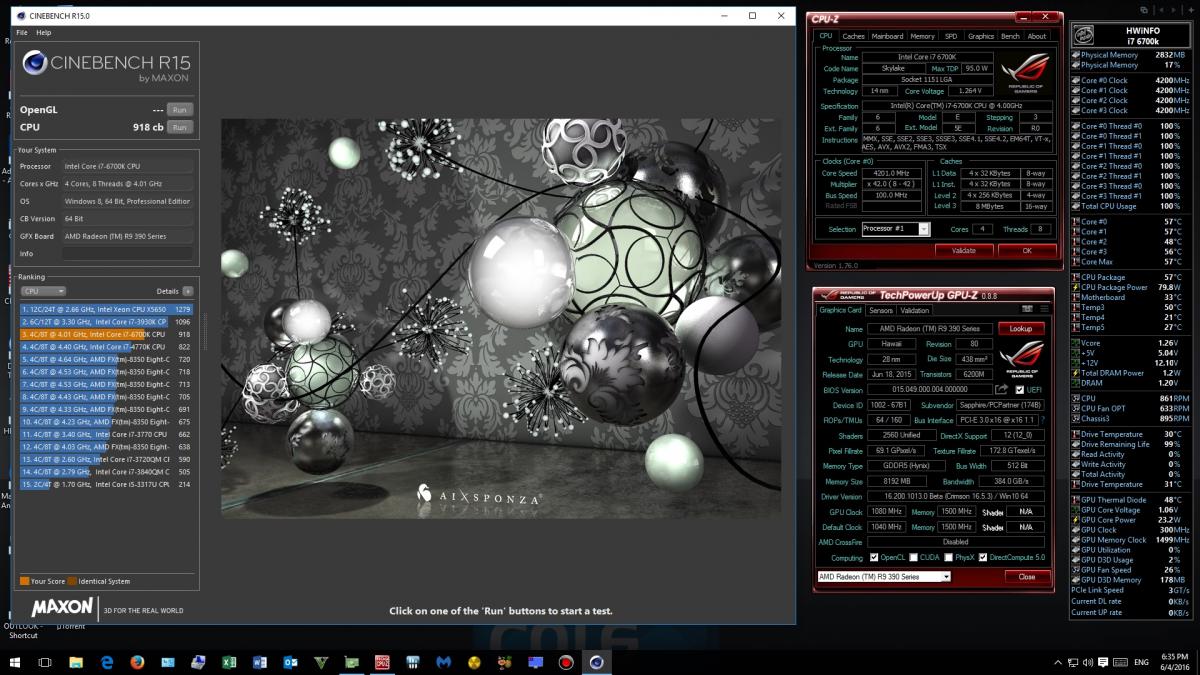The image size is (1200, 675).
Task: Open the GPU-Z hamburger menu icon
Action: click(x=1044, y=309)
